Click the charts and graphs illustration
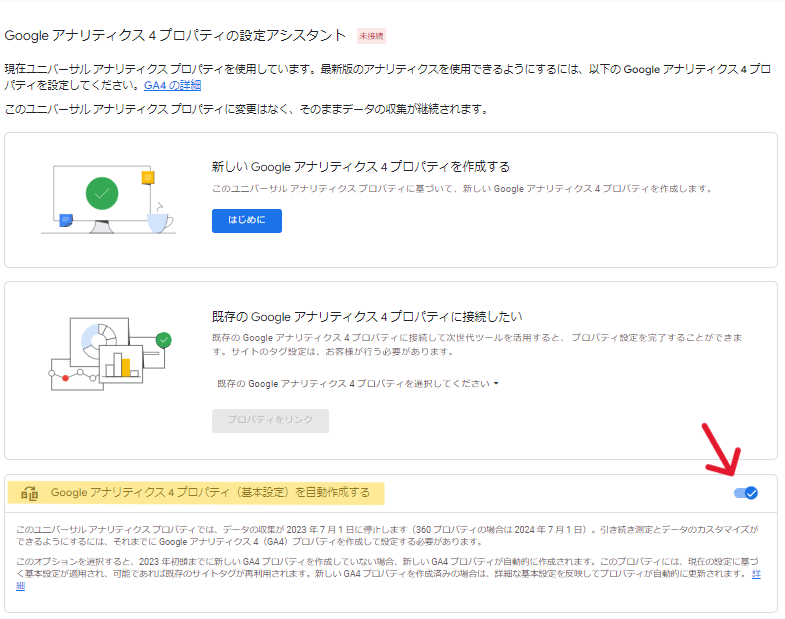Screen dimensions: 785x619 tap(110, 354)
